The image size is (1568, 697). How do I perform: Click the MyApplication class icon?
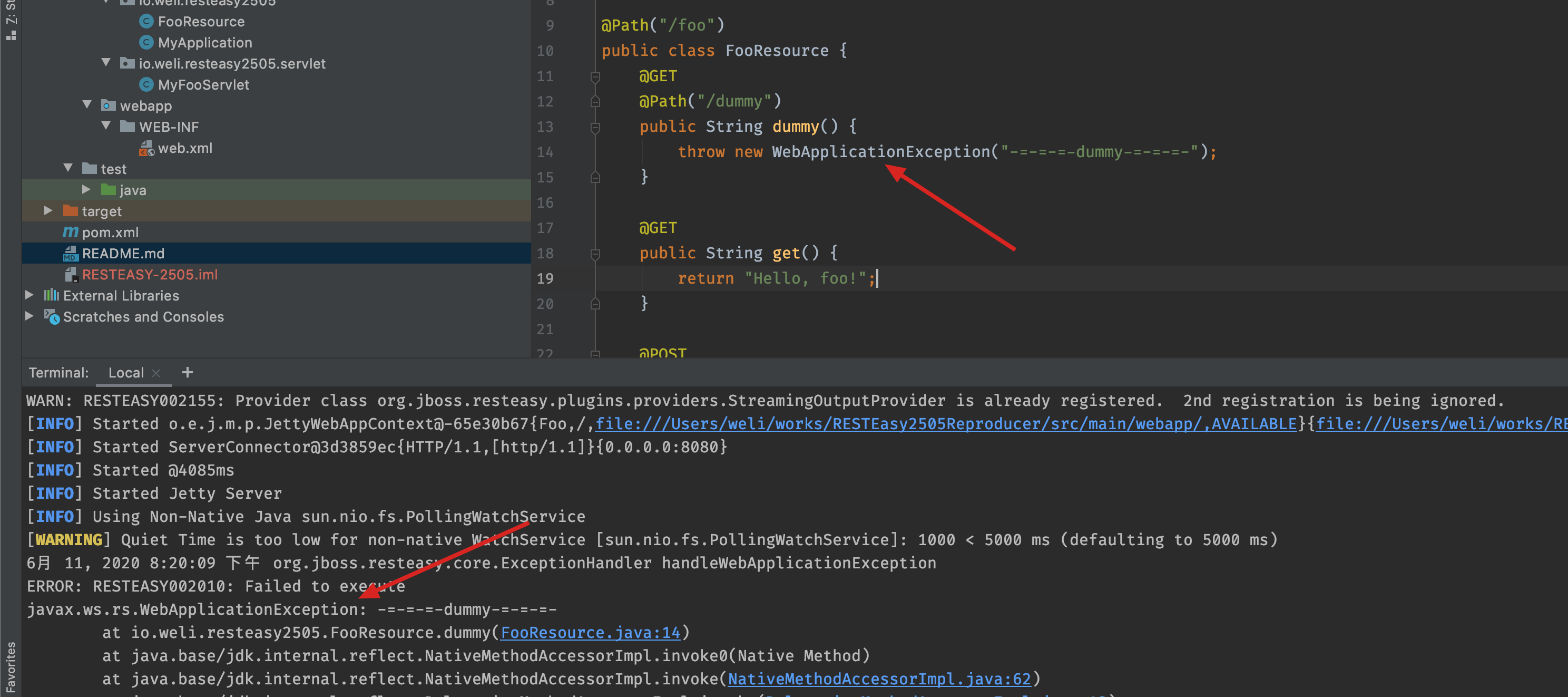146,43
